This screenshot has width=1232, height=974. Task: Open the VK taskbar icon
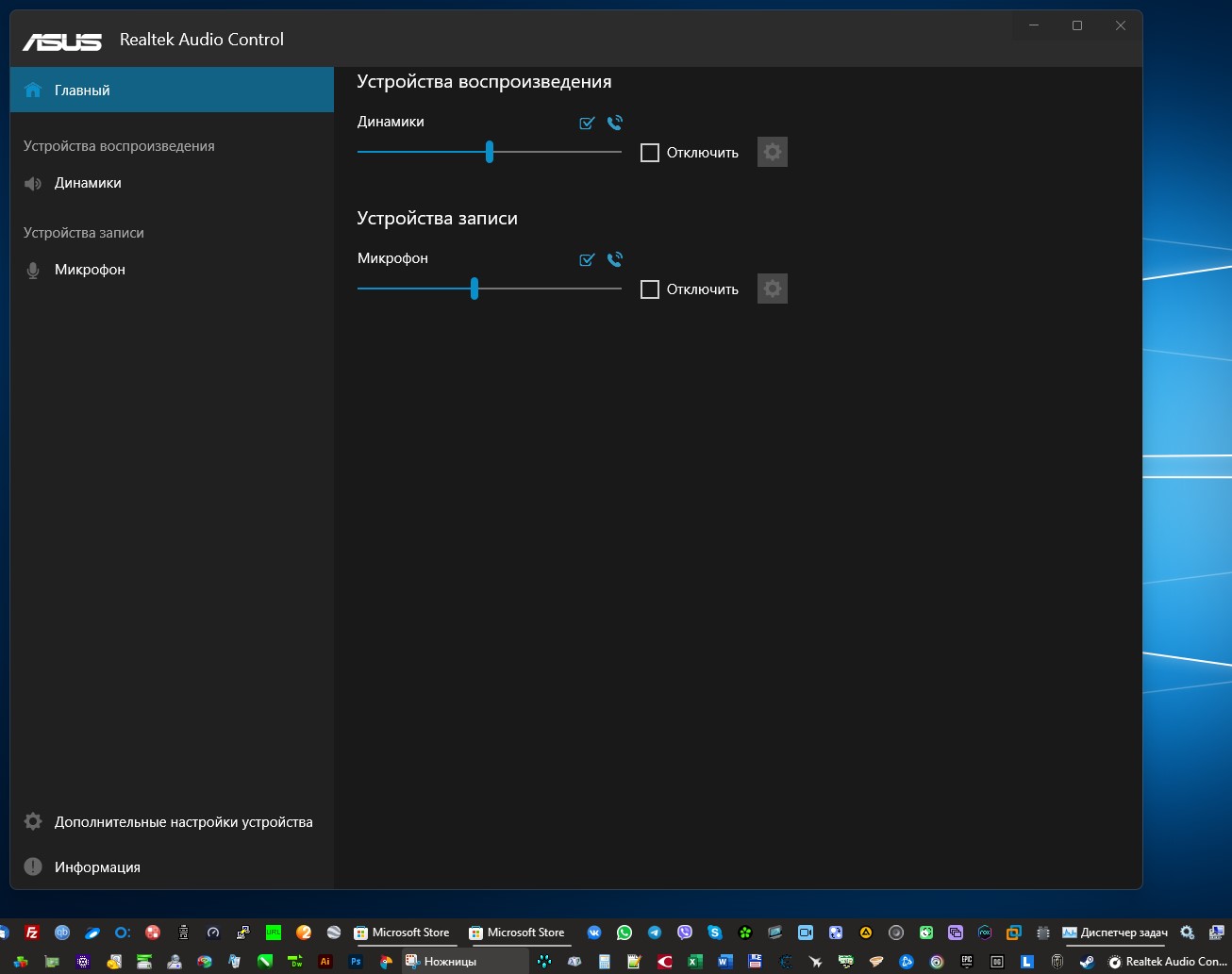[594, 933]
